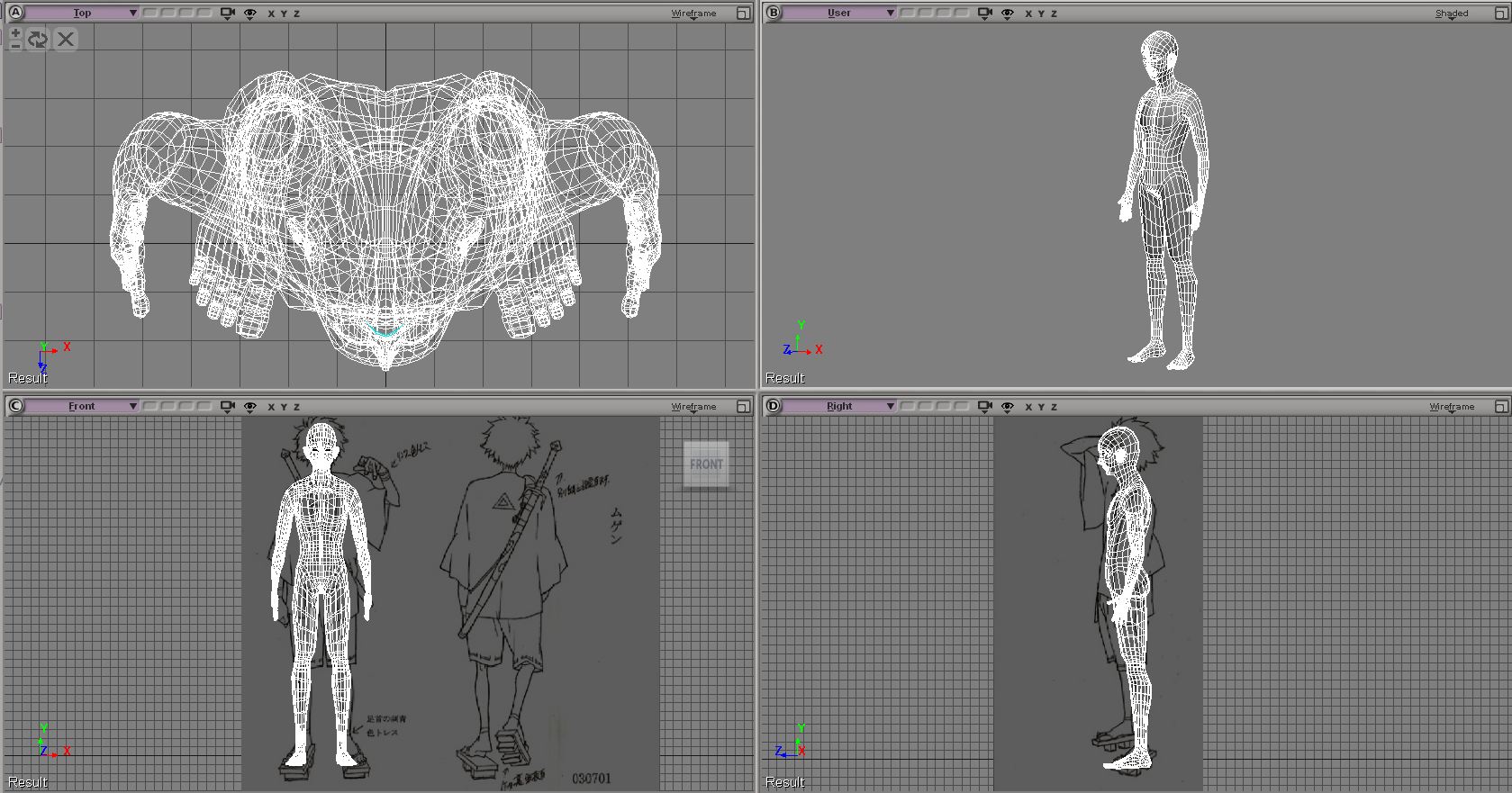Open the User view selector dropdown
Screen dimensions: 1512x793
pos(839,13)
